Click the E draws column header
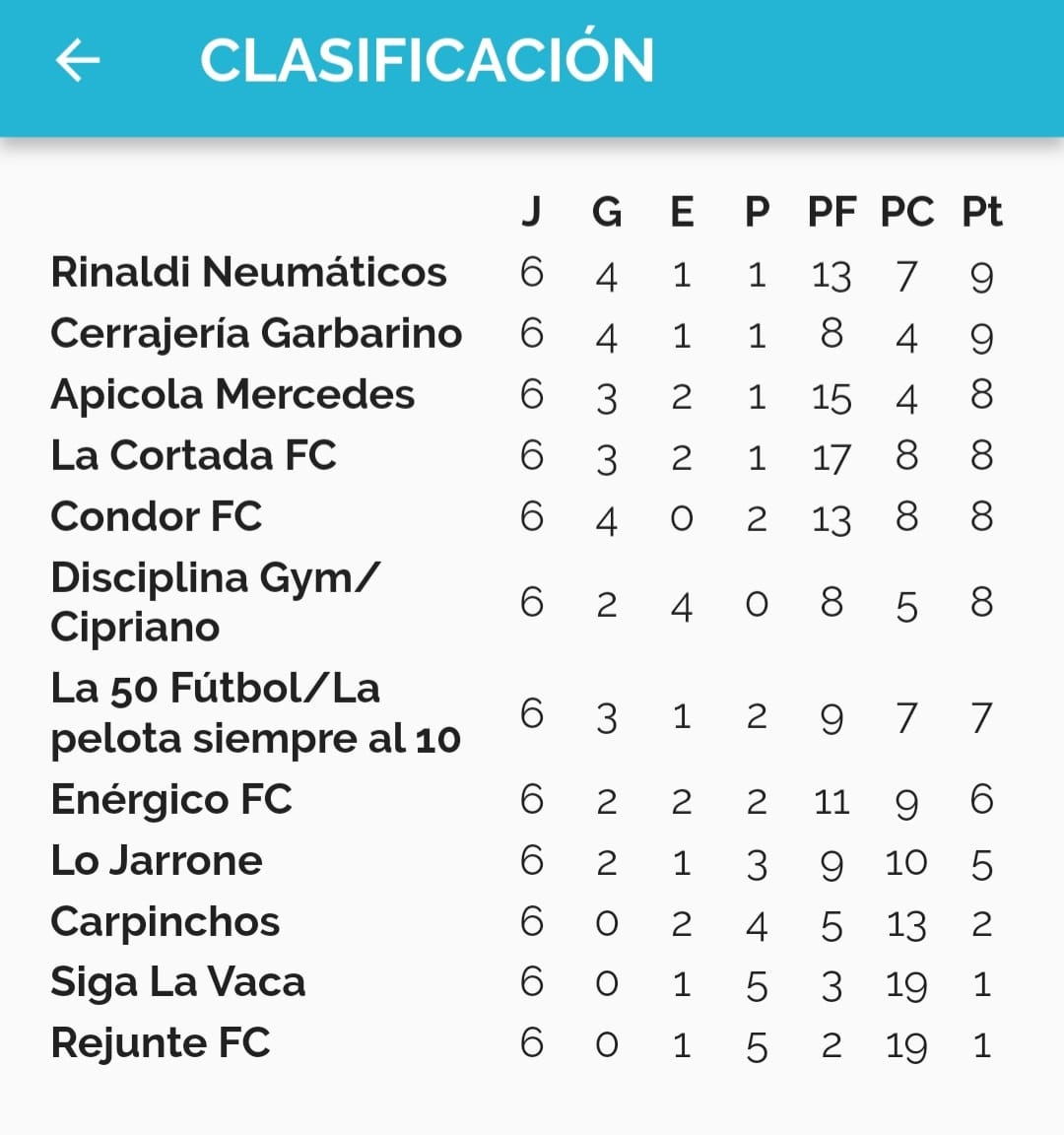 [682, 212]
